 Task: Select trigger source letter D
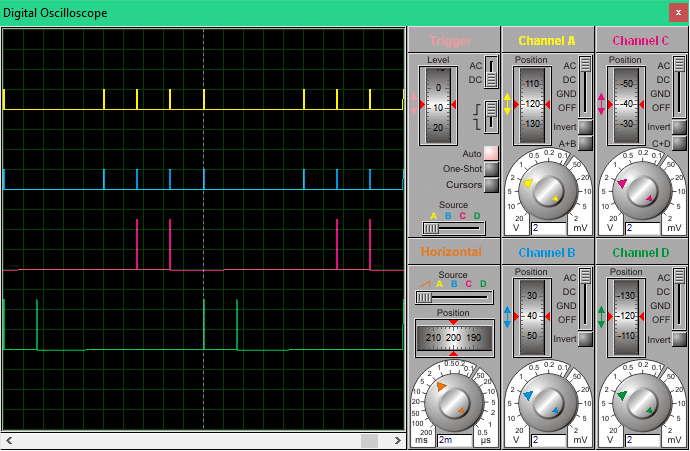point(477,216)
